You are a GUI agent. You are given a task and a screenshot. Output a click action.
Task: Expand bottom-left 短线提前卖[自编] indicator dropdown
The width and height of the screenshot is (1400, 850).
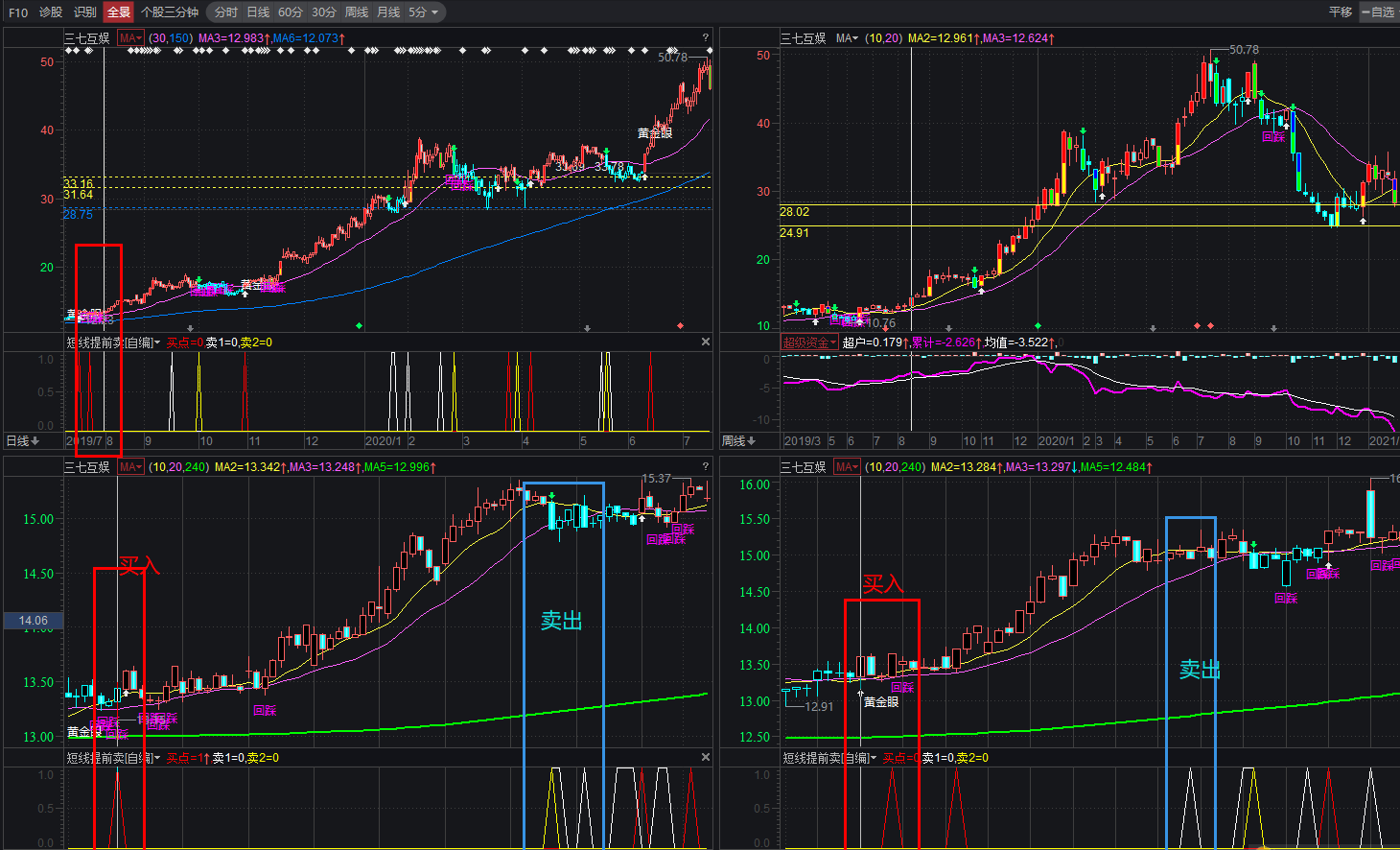point(113,758)
